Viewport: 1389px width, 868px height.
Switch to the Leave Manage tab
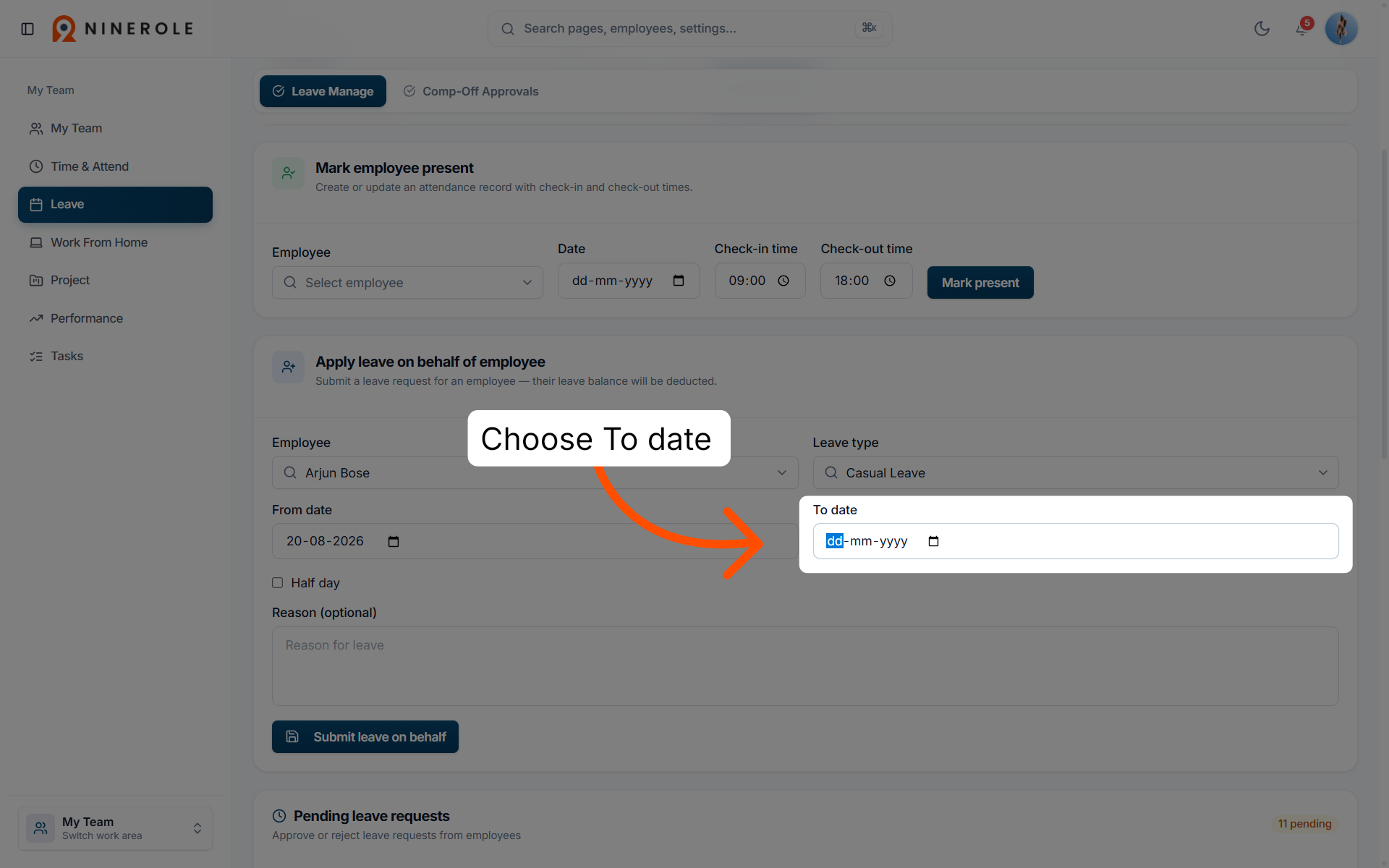pos(323,91)
